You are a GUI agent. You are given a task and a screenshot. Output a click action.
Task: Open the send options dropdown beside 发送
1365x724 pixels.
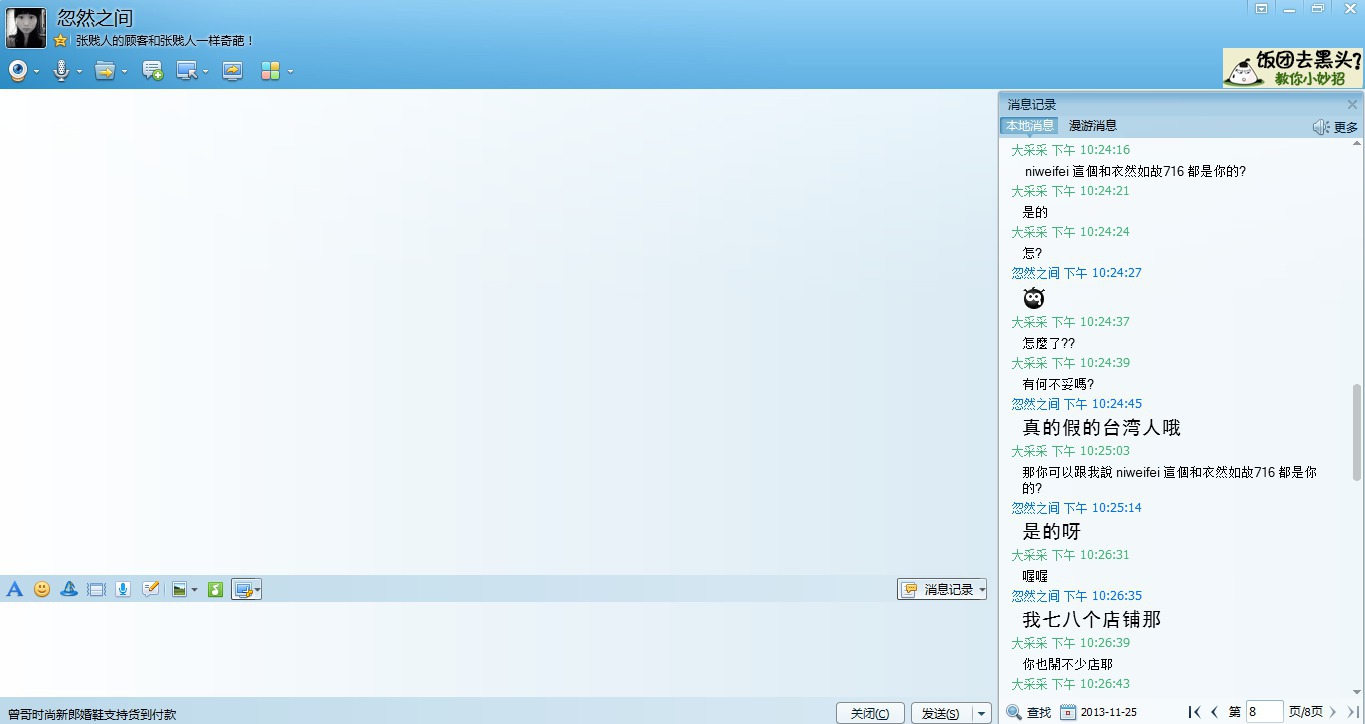[x=982, y=714]
